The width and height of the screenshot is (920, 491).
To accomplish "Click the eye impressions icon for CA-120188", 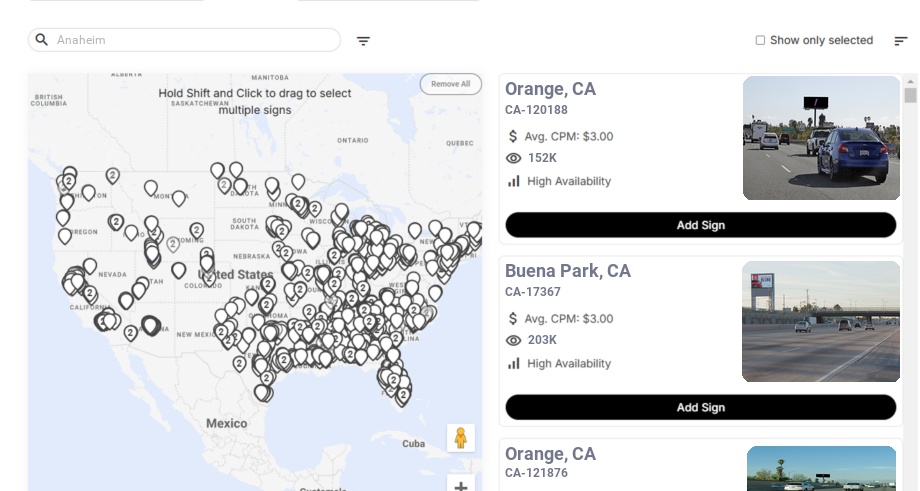I will coord(514,158).
